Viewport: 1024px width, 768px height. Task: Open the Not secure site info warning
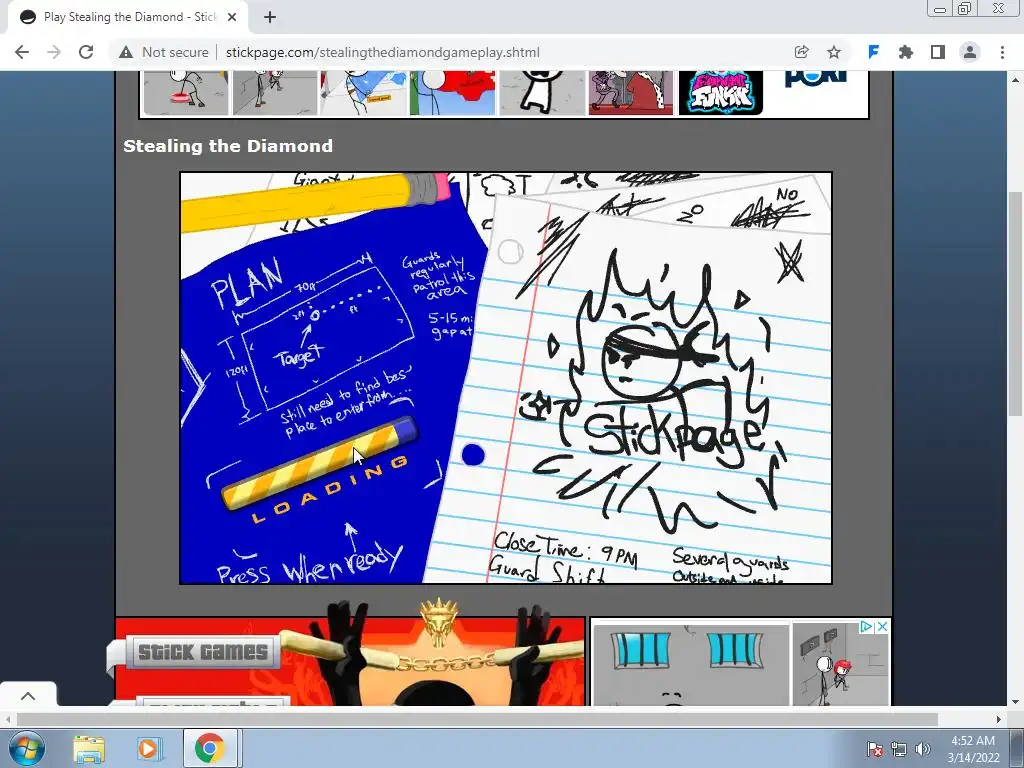[163, 52]
